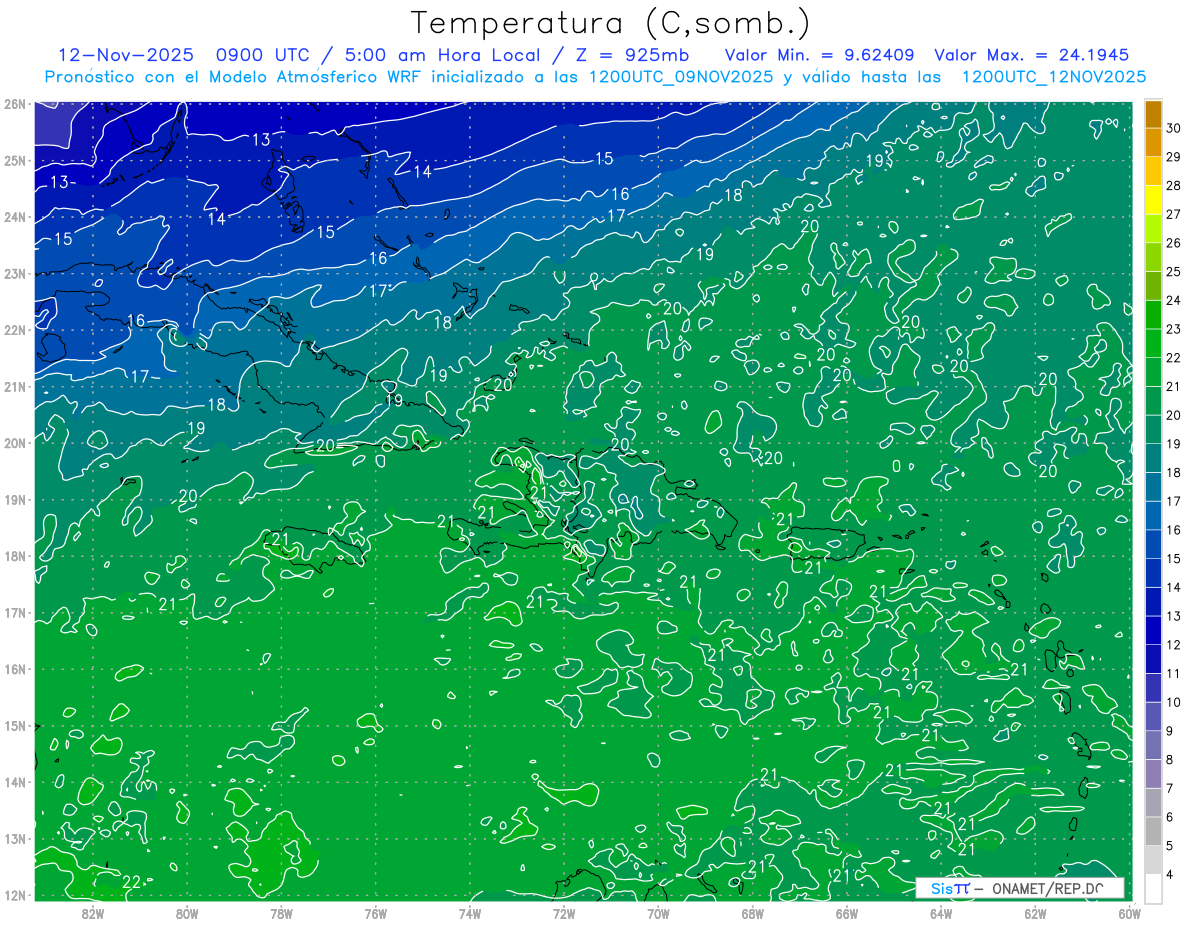1200x927 pixels.
Task: Click the '20N' latitude axis label
Action: [14, 443]
